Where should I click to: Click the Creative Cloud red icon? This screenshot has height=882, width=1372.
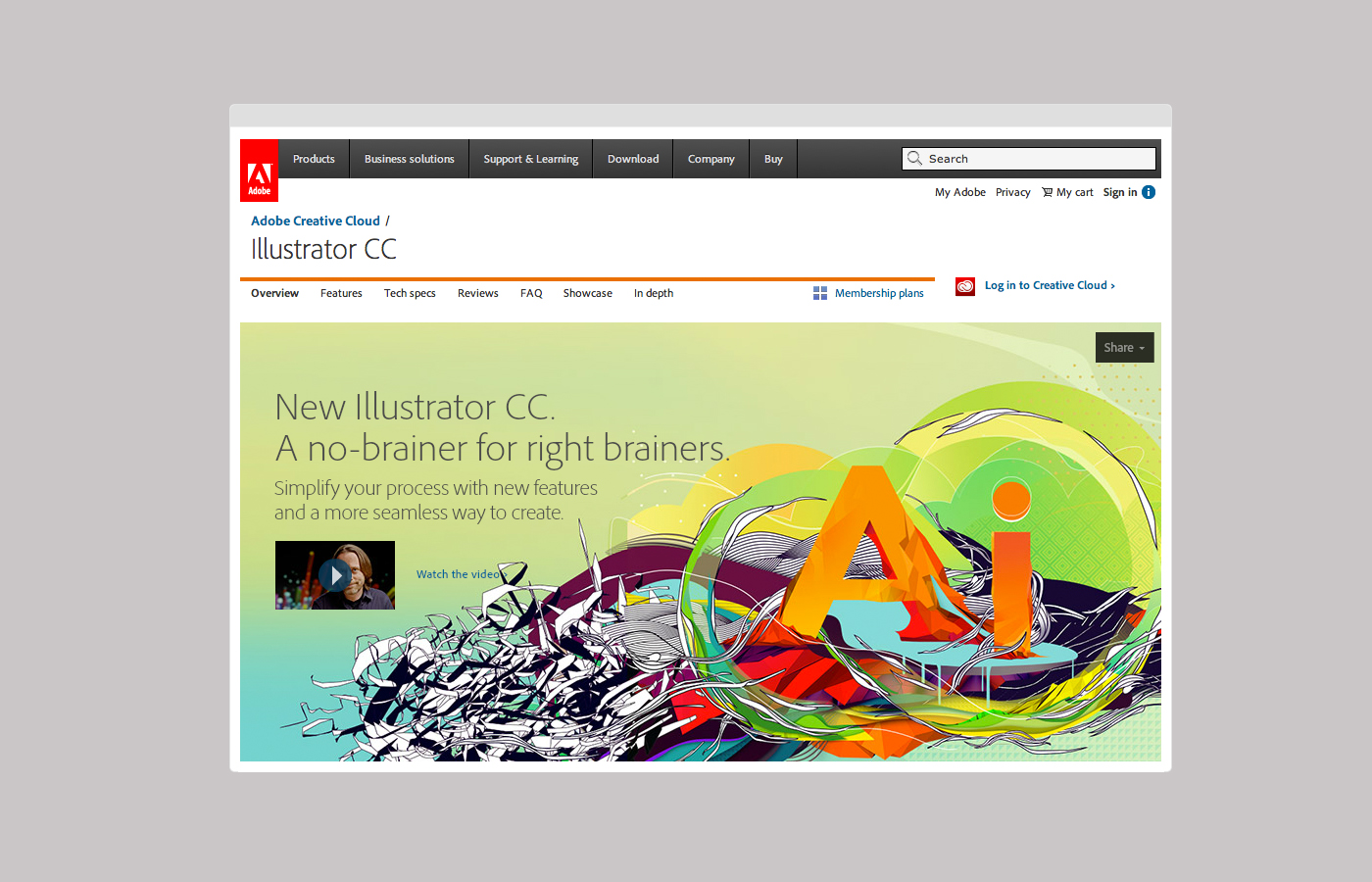pos(965,286)
